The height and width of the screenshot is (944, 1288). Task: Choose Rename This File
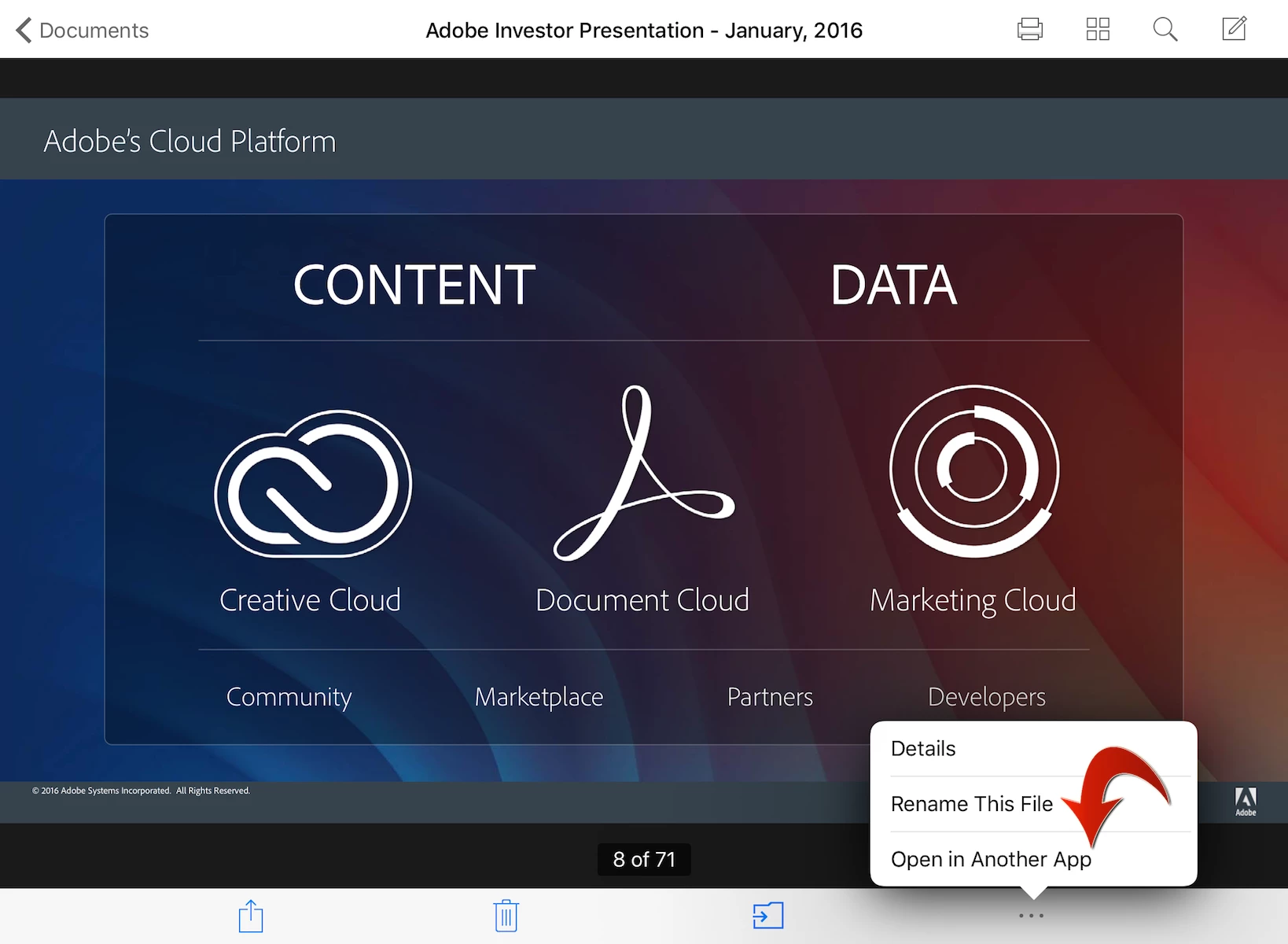(1033, 804)
